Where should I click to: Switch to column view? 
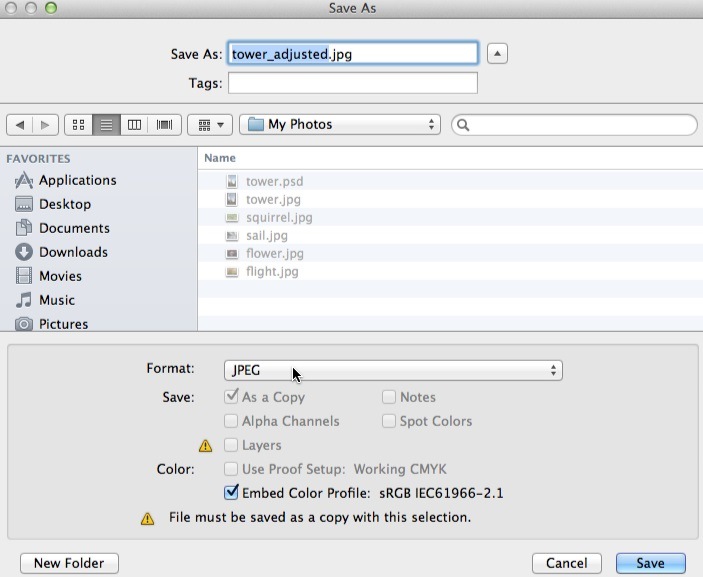(134, 125)
